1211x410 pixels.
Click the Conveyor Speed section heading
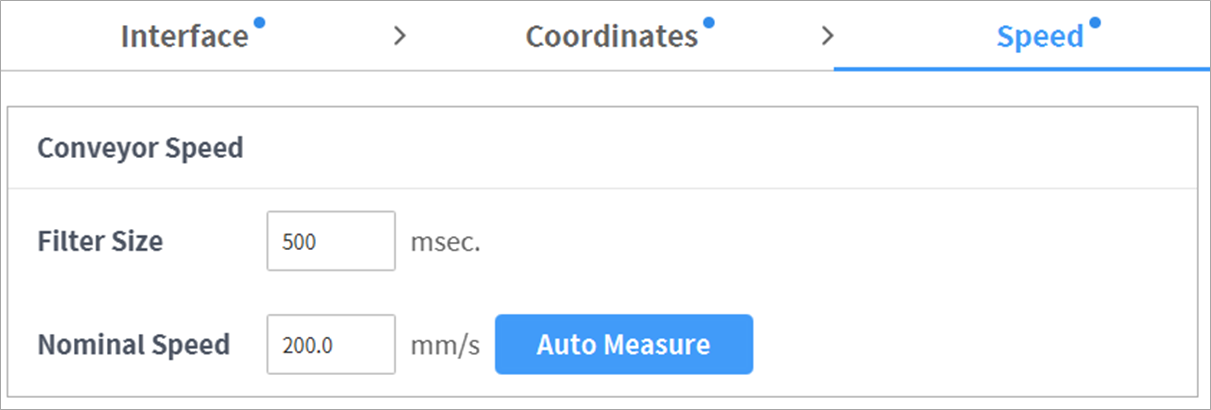[140, 148]
